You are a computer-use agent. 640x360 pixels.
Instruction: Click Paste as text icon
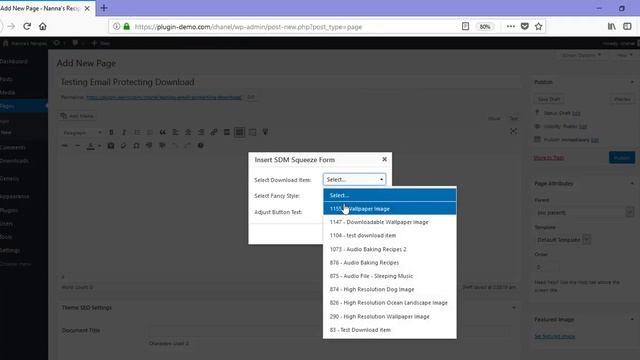click(111, 146)
